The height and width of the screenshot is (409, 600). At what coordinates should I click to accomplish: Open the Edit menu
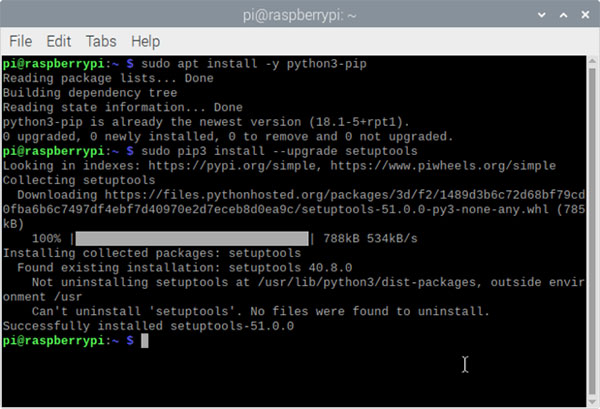(x=59, y=41)
